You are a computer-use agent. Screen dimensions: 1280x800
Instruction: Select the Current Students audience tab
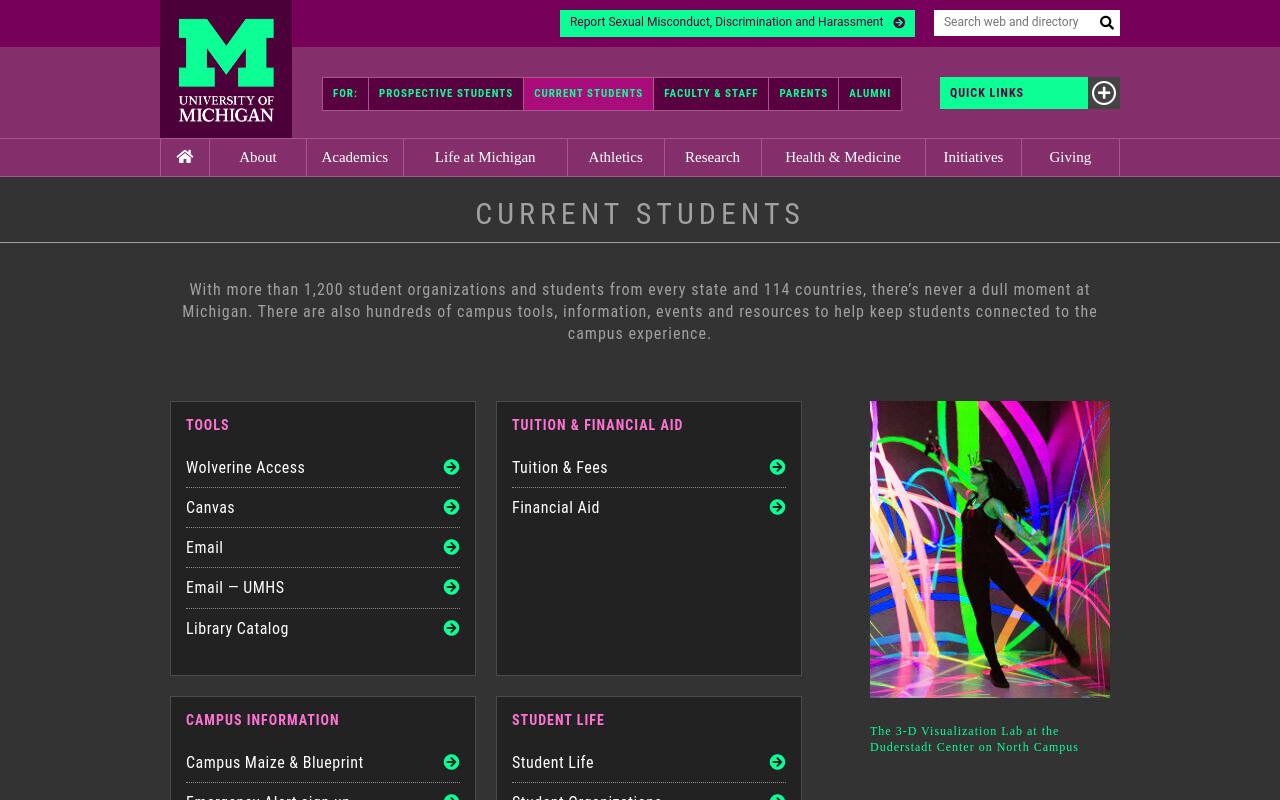coord(588,94)
